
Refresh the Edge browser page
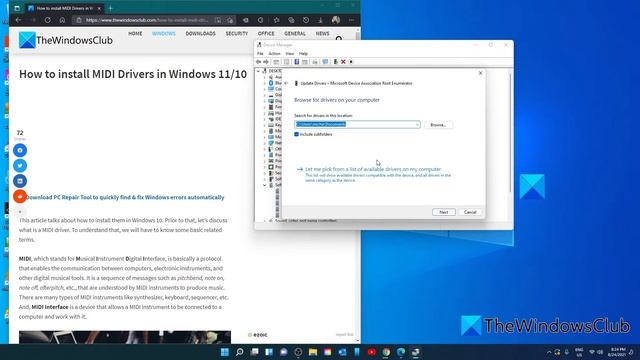pos(48,20)
